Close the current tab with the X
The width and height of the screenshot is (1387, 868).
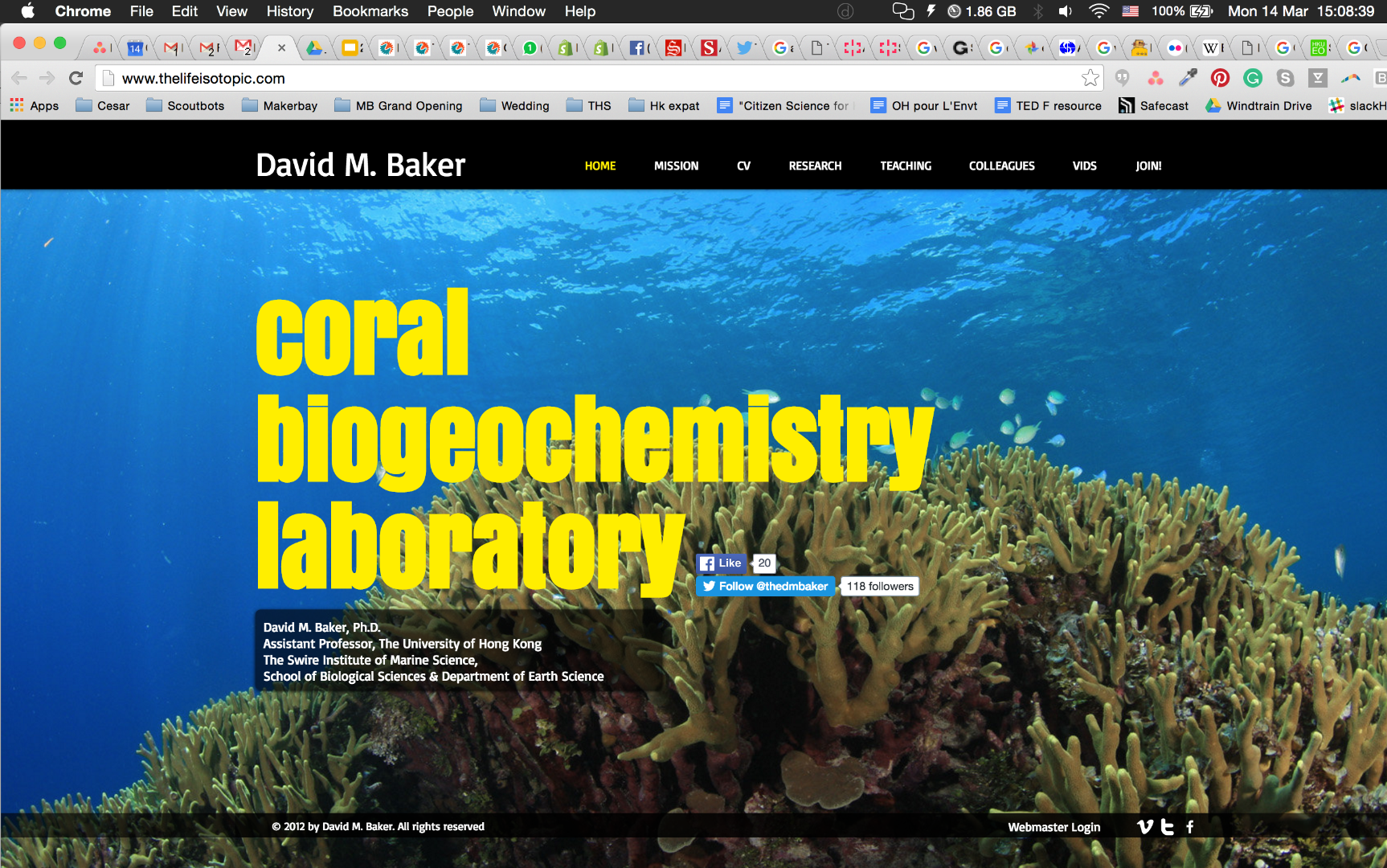[281, 48]
